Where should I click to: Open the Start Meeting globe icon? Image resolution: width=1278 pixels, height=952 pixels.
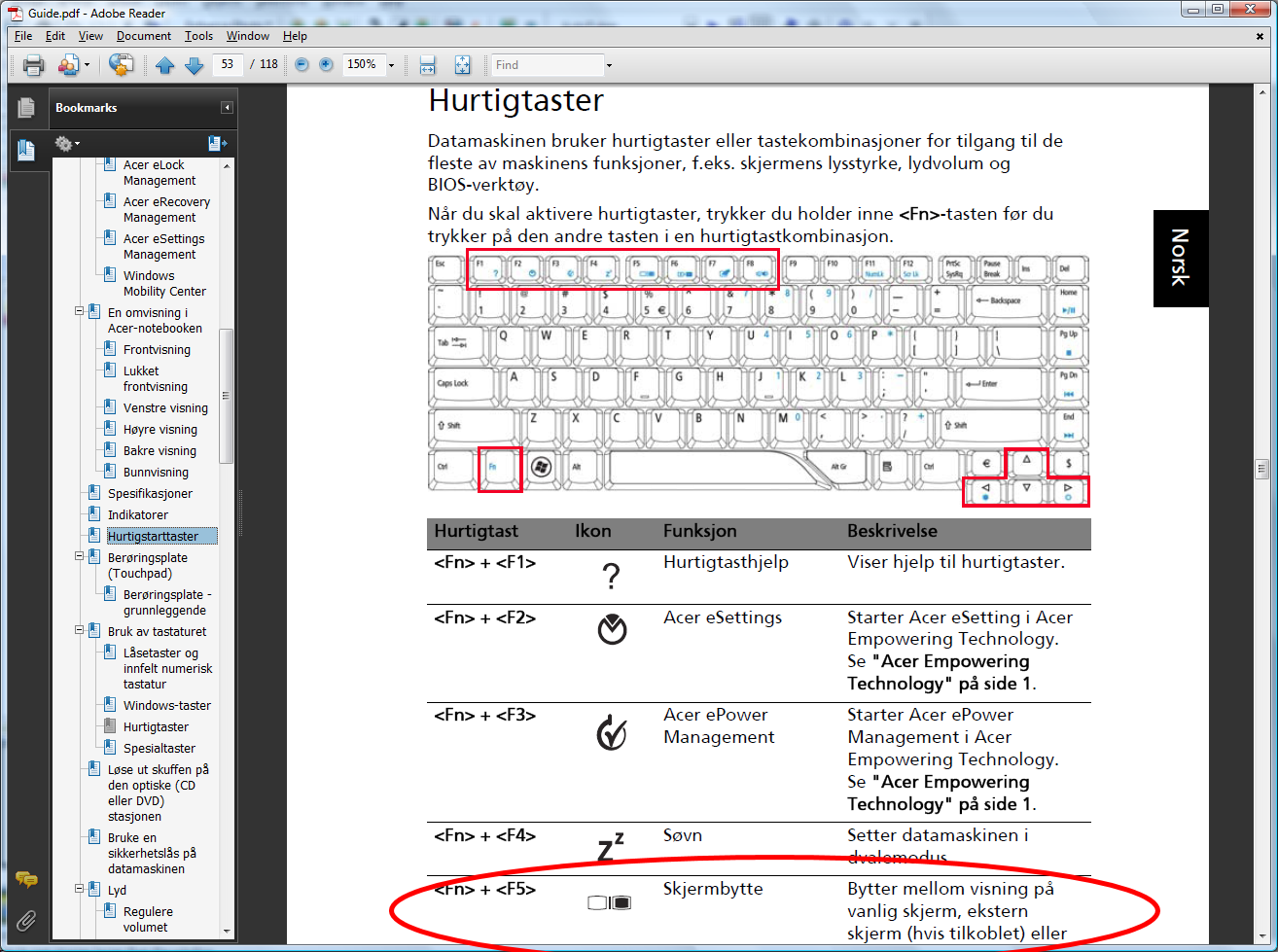121,65
